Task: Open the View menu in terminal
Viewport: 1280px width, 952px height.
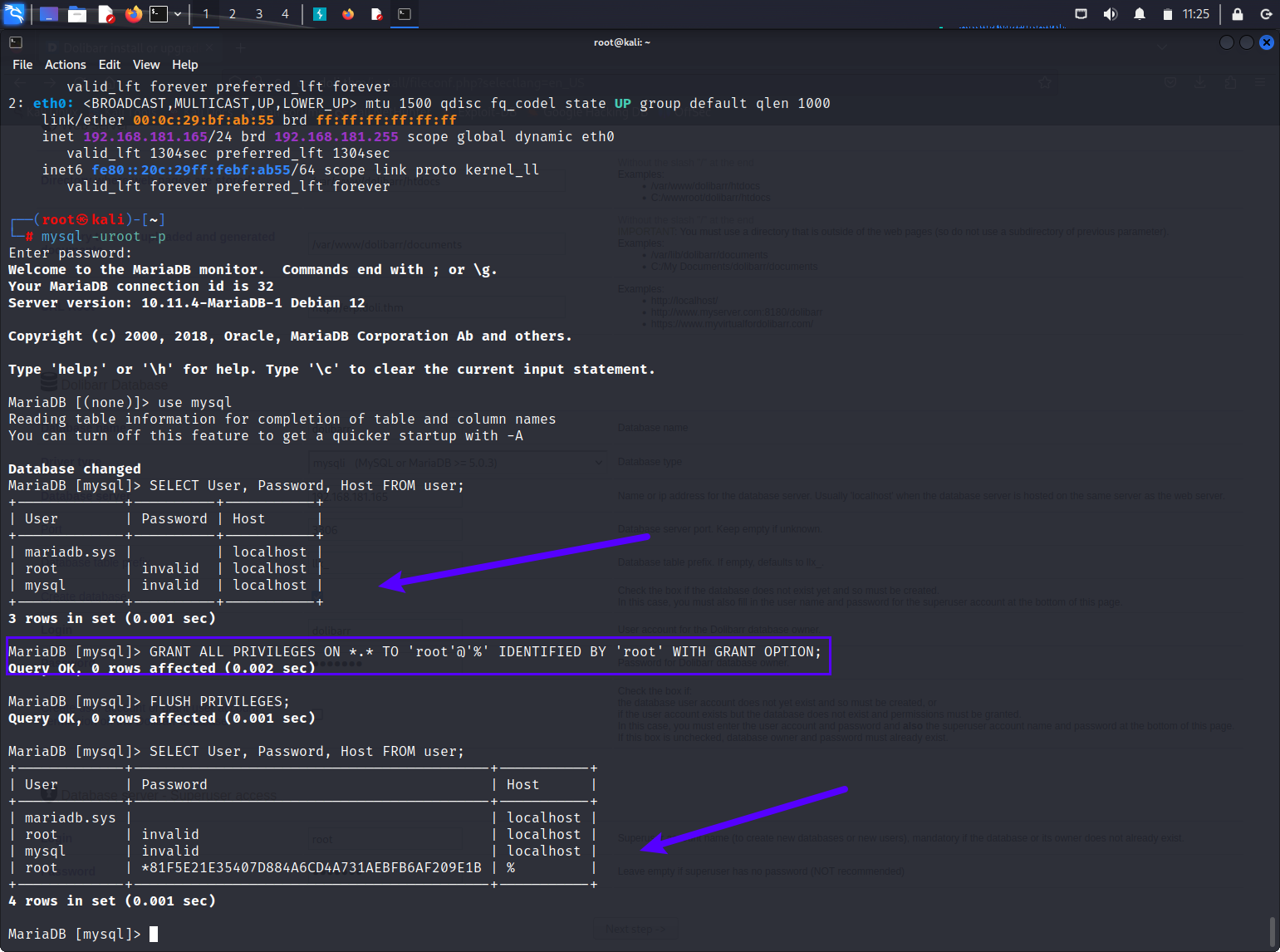Action: [146, 65]
